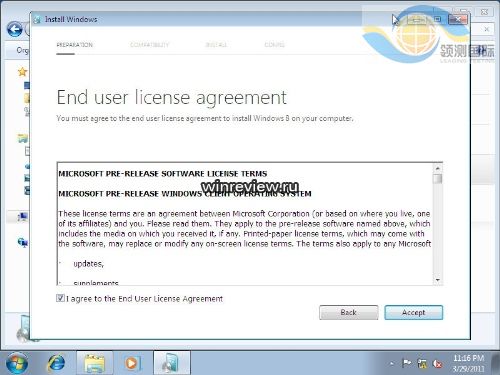Open the taskbar clock showing 11:16 PM
Screen dimensions: 500x375
coord(469,363)
